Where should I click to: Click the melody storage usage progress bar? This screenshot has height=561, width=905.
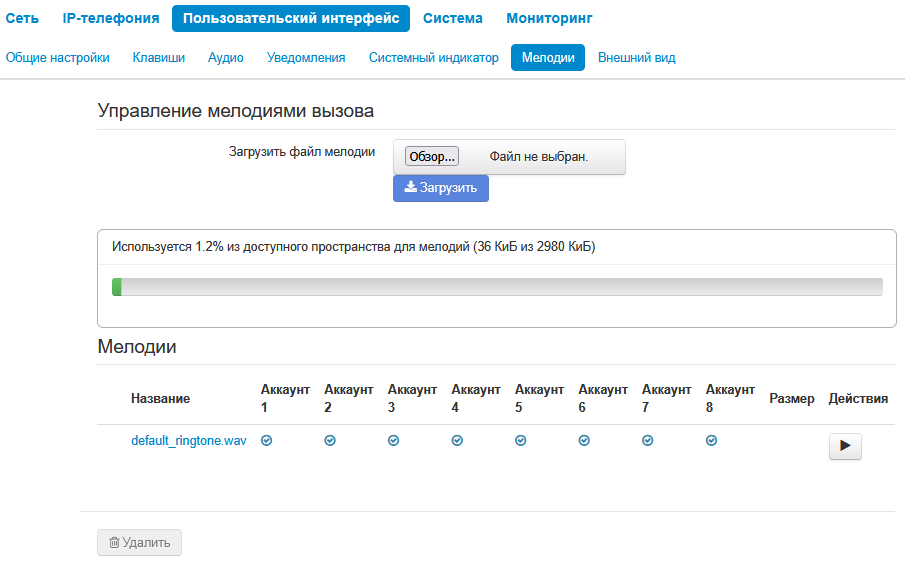tap(497, 287)
